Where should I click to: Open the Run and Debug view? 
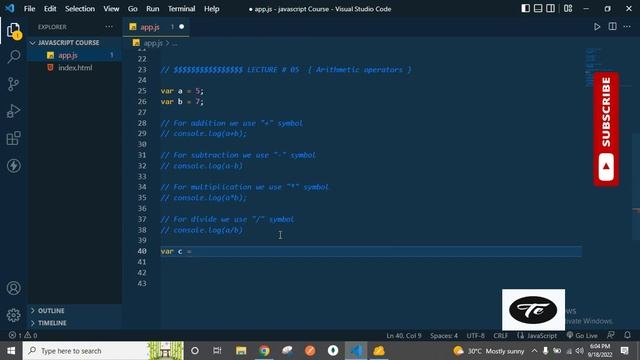point(13,111)
